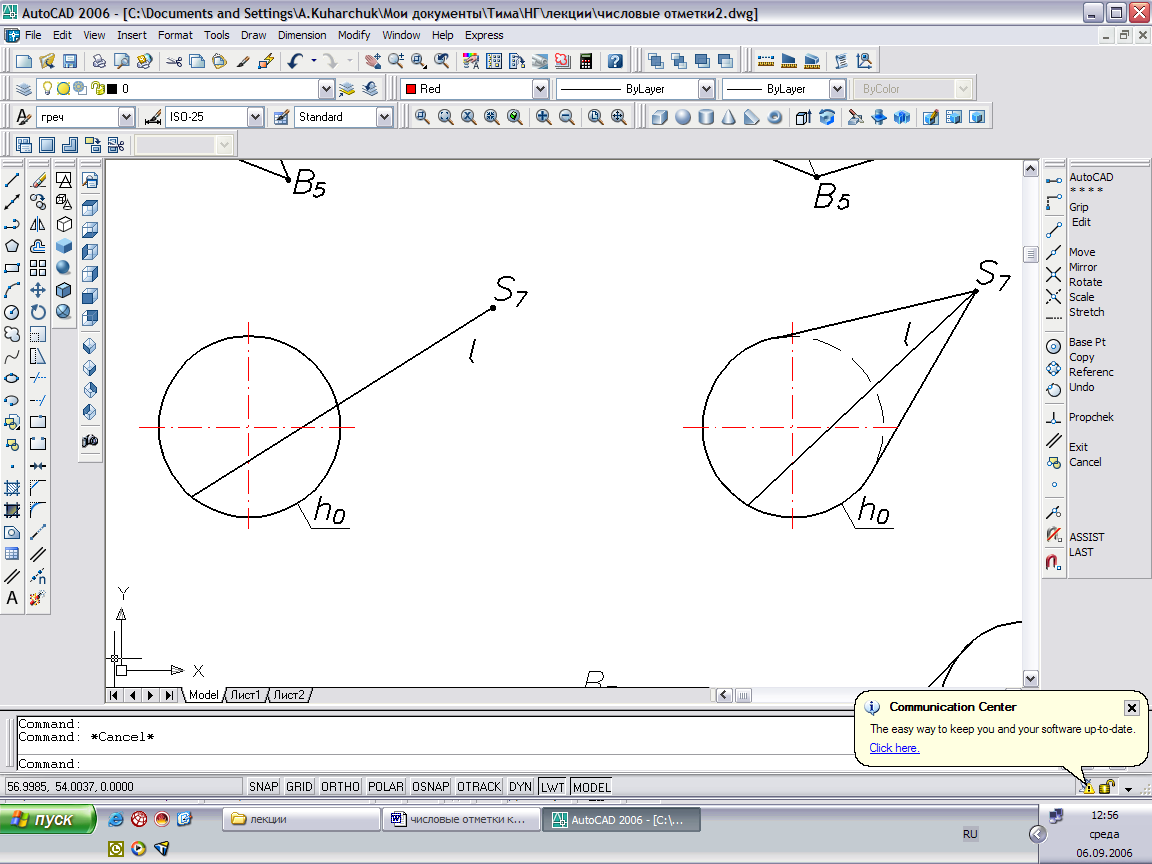This screenshot has width=1152, height=864.
Task: Select the Array modify tool
Action: pyautogui.click(x=38, y=268)
